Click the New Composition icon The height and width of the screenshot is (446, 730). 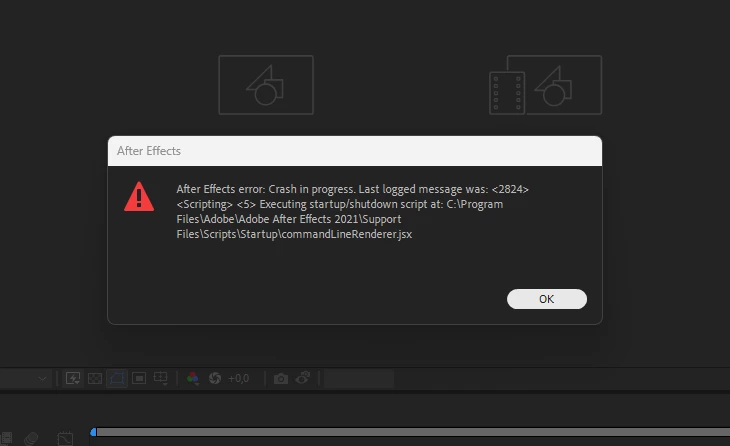[x=266, y=85]
